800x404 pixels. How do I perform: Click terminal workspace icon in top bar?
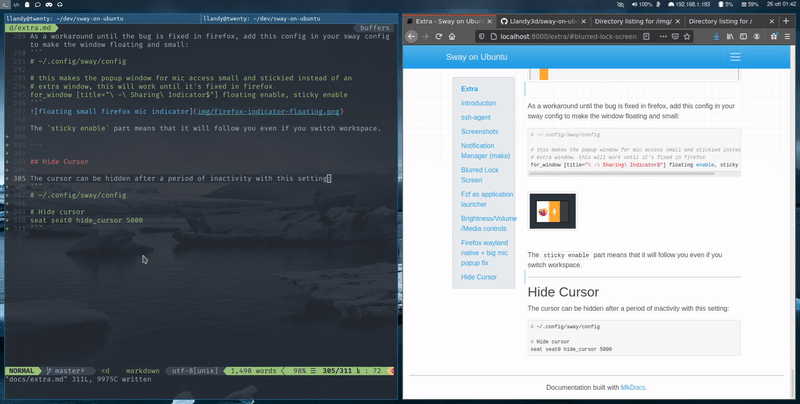pyautogui.click(x=5, y=4)
